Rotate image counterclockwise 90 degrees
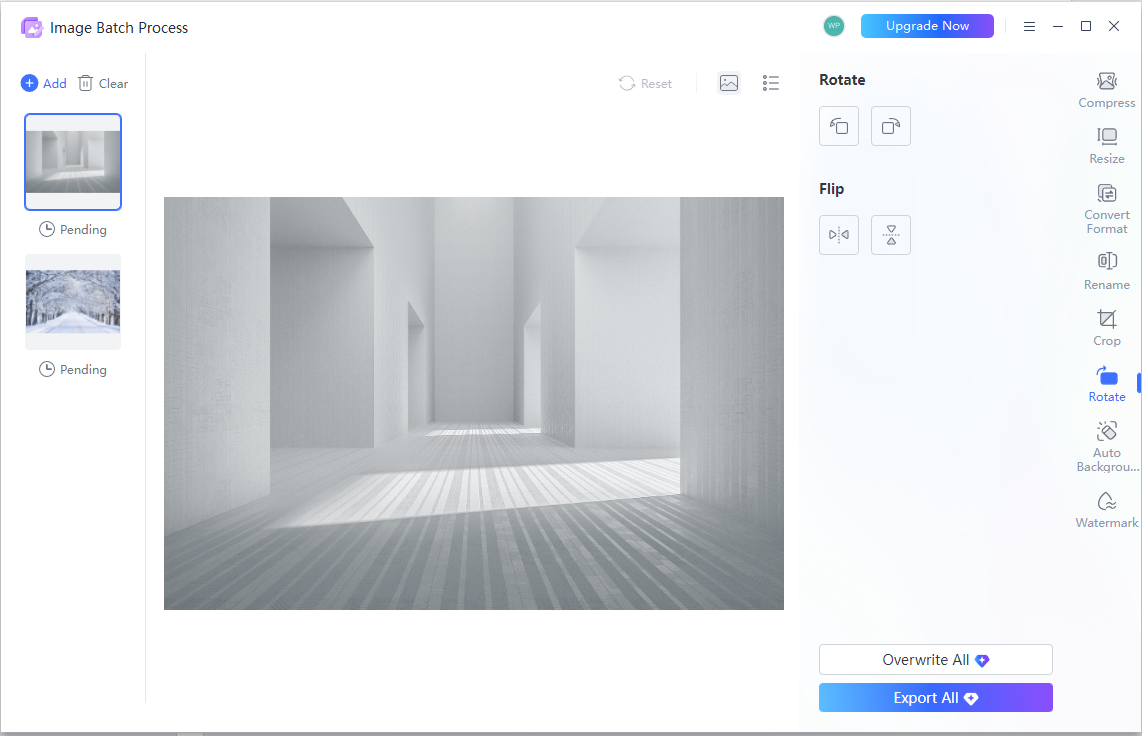1142x736 pixels. (x=839, y=126)
